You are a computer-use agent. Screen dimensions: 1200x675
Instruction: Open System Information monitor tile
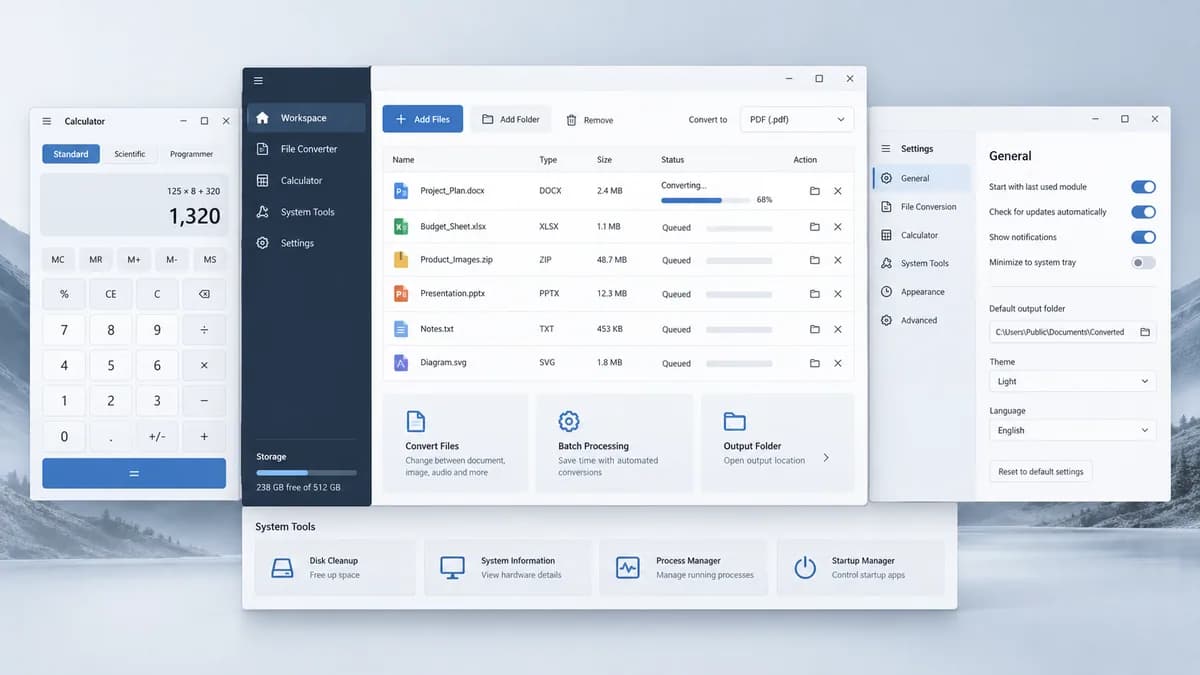click(x=509, y=568)
